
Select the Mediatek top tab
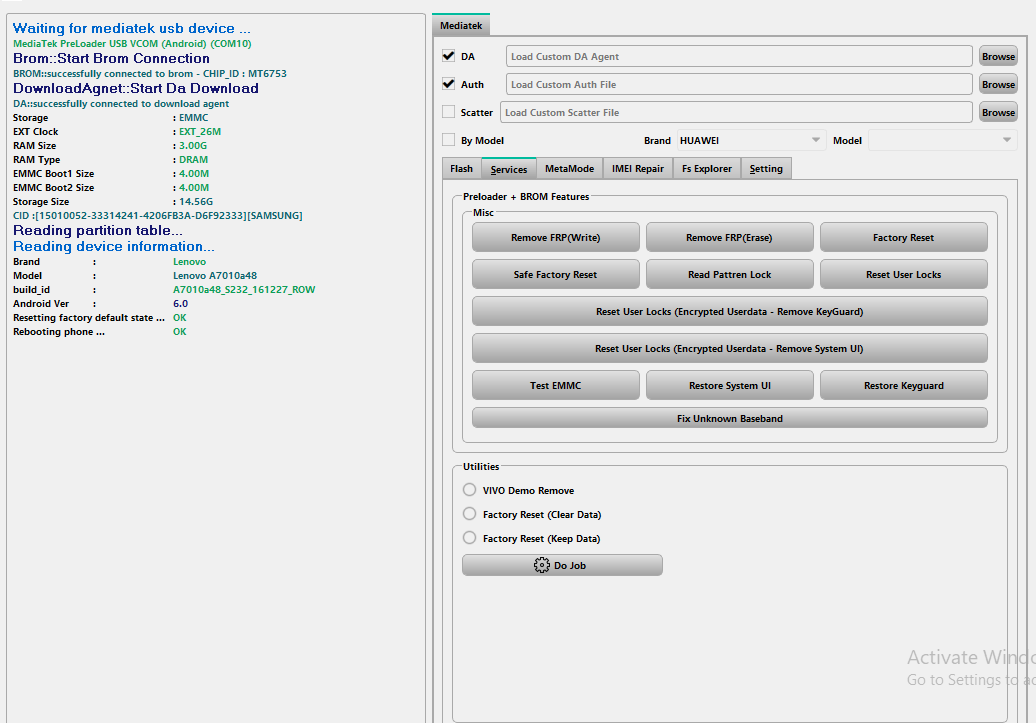tap(461, 25)
